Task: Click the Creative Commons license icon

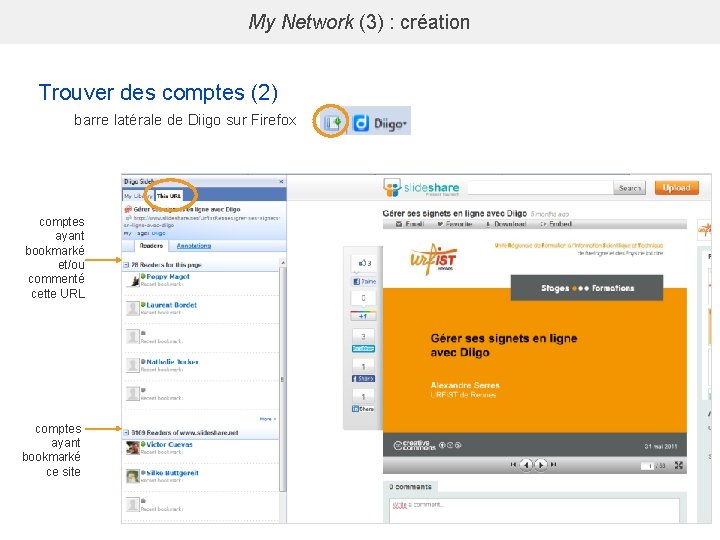Action: [415, 445]
